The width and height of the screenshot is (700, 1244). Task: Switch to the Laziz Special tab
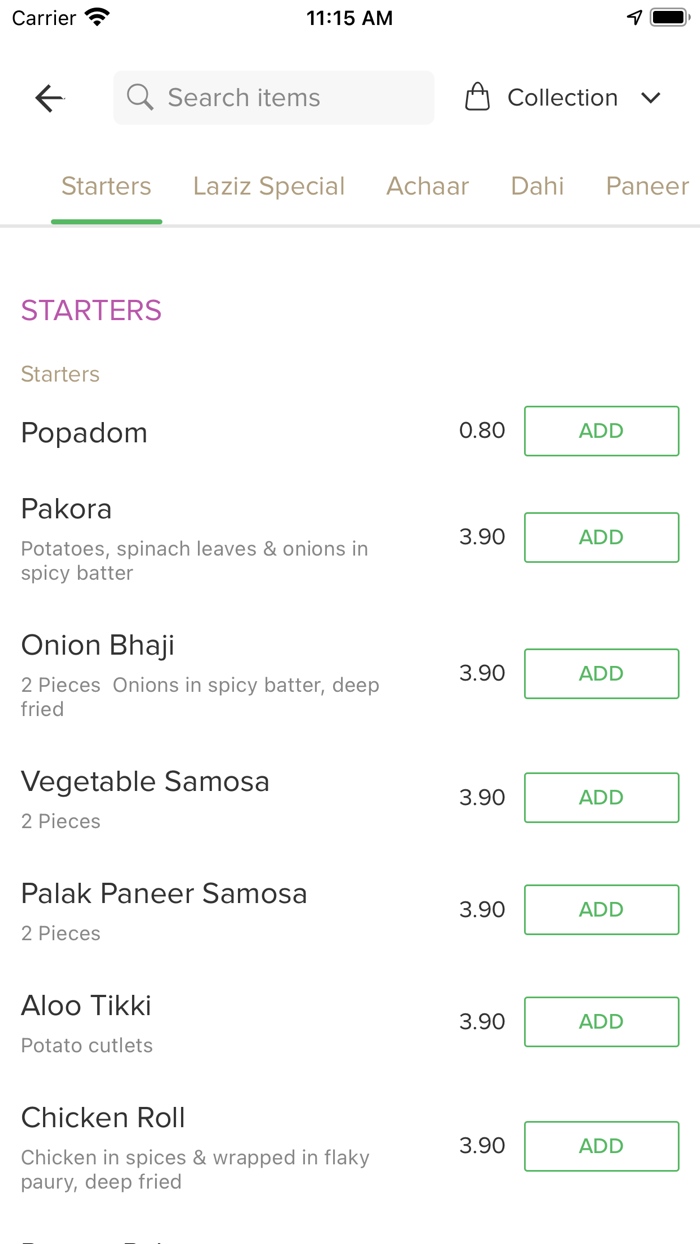point(268,186)
